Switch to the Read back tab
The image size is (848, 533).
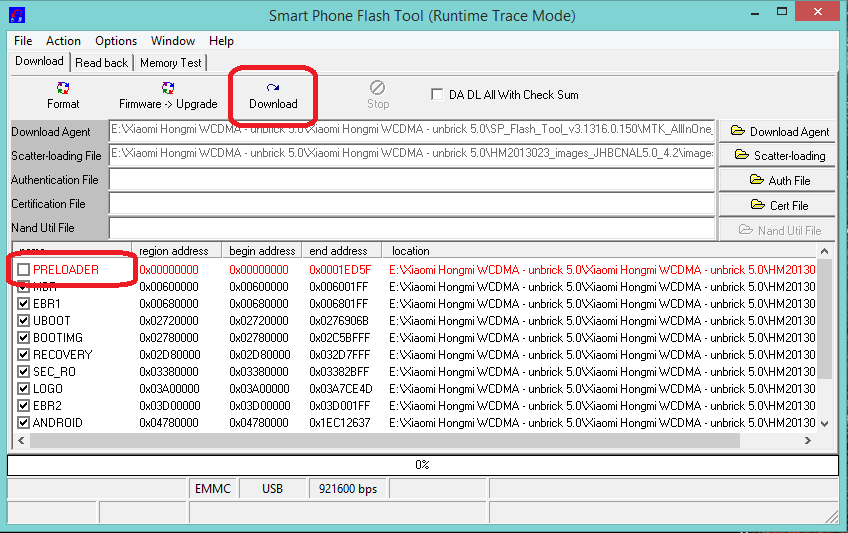(102, 63)
